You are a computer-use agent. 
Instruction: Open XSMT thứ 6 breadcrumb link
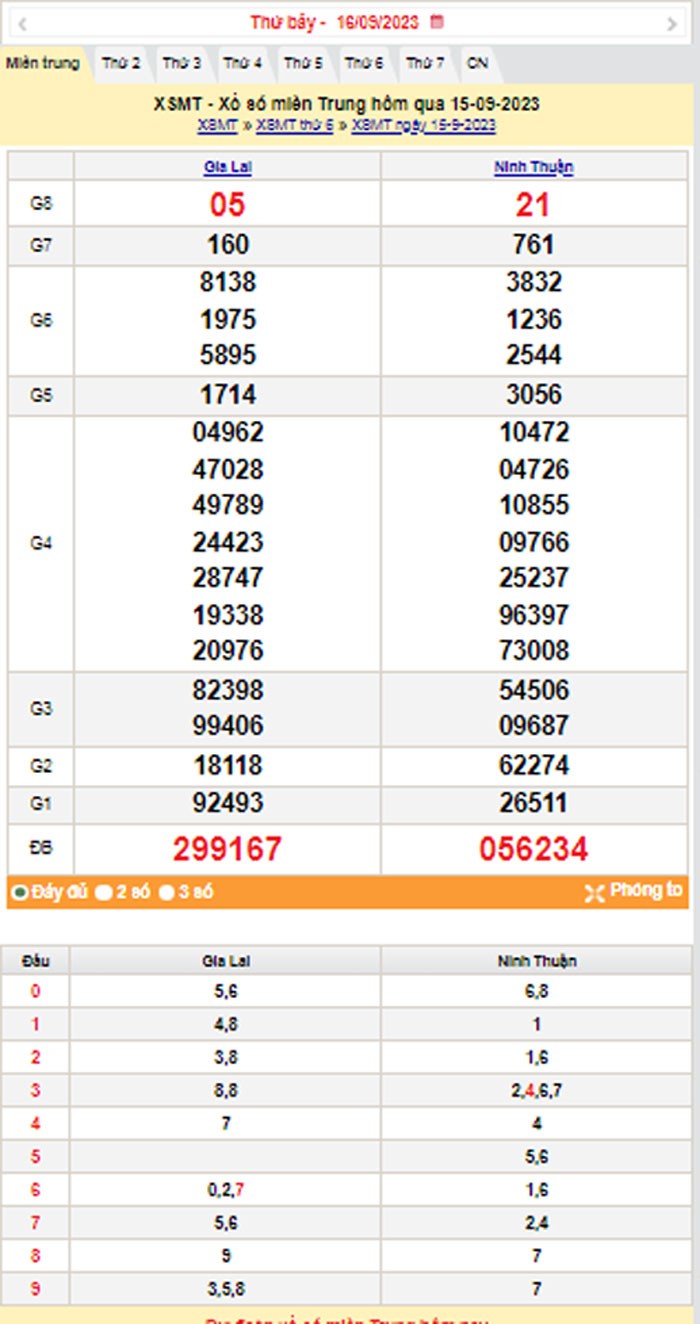pos(295,126)
